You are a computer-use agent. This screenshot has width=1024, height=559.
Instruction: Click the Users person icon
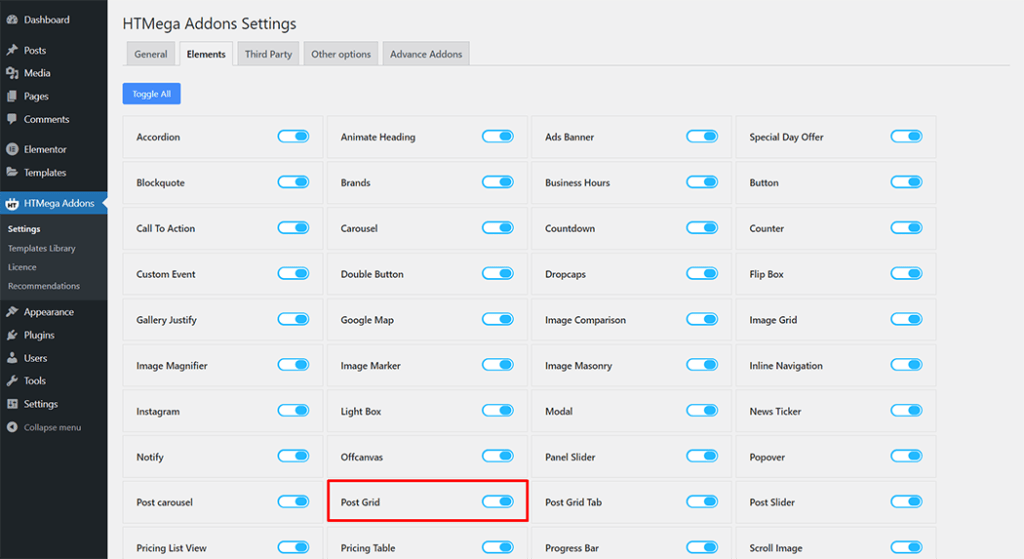pyautogui.click(x=12, y=358)
